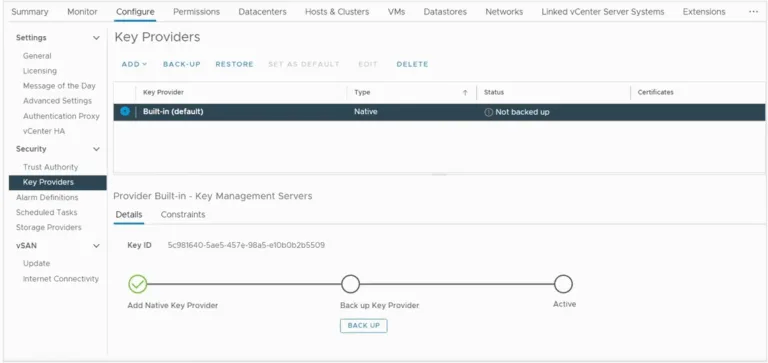Open General settings

(x=37, y=56)
